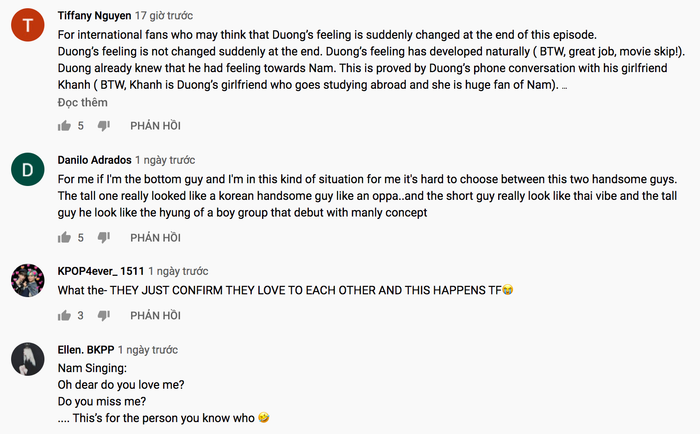Open Tiffany Nguyen's channel name link

click(x=93, y=16)
